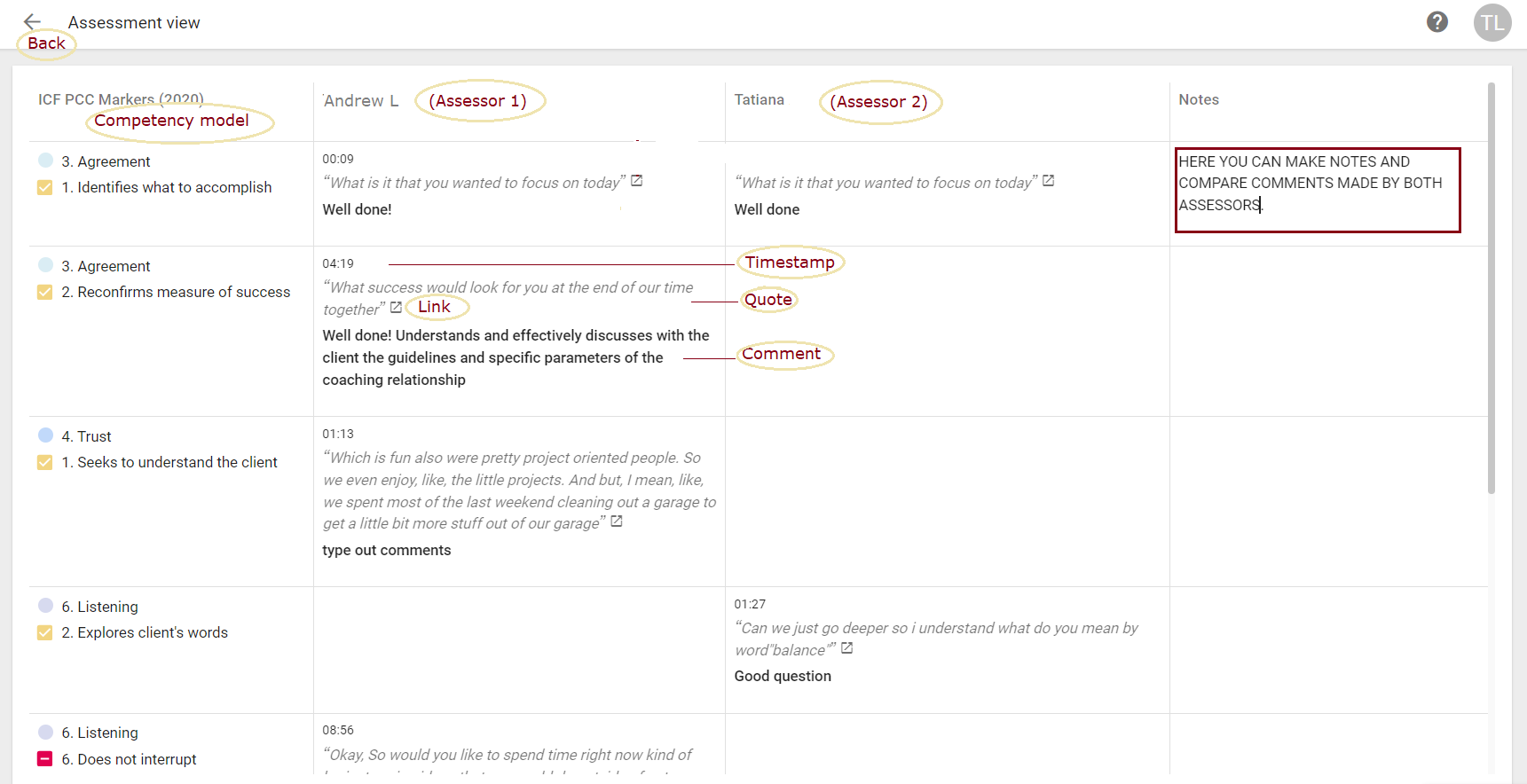Go back using the arrow icon
Screen dimensions: 1527x784
pyautogui.click(x=32, y=21)
